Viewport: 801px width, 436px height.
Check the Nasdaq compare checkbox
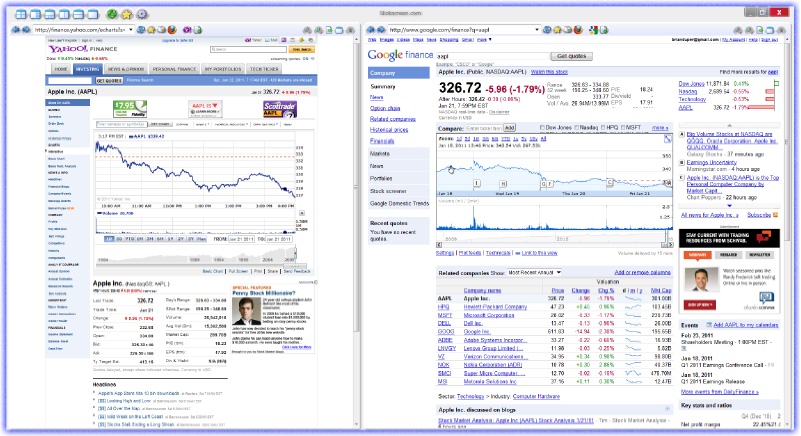tap(576, 127)
